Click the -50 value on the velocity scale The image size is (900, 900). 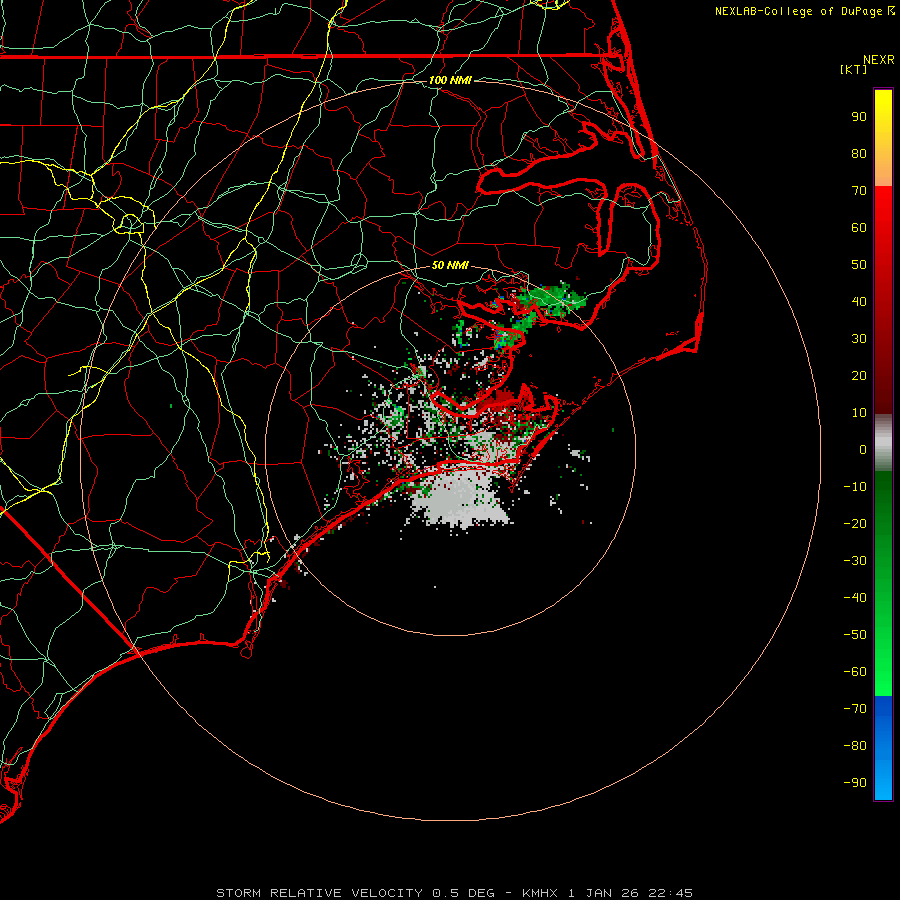click(x=855, y=635)
